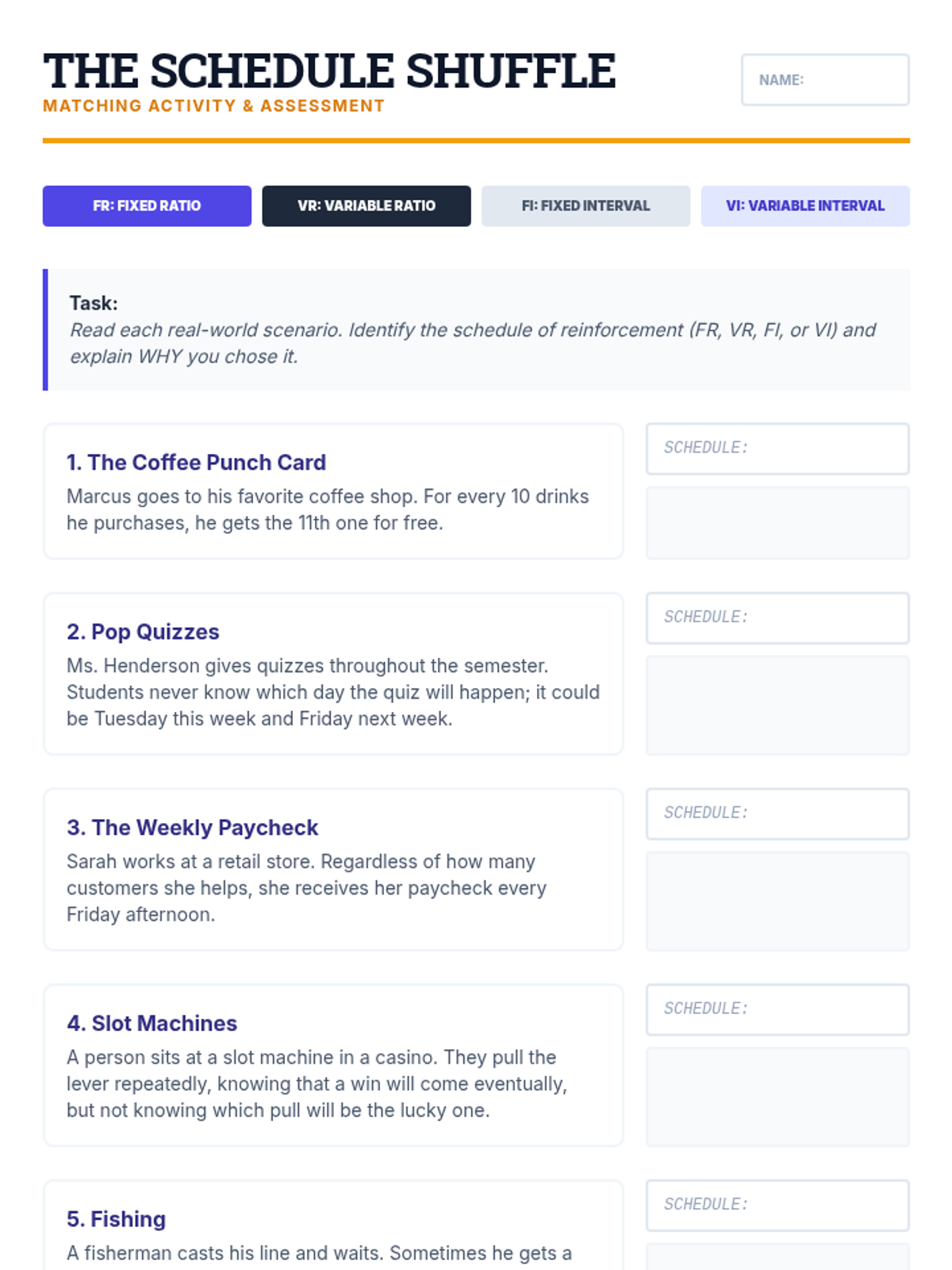The width and height of the screenshot is (952, 1270).
Task: Select the FI: Fixed Interval badge
Action: 585,206
